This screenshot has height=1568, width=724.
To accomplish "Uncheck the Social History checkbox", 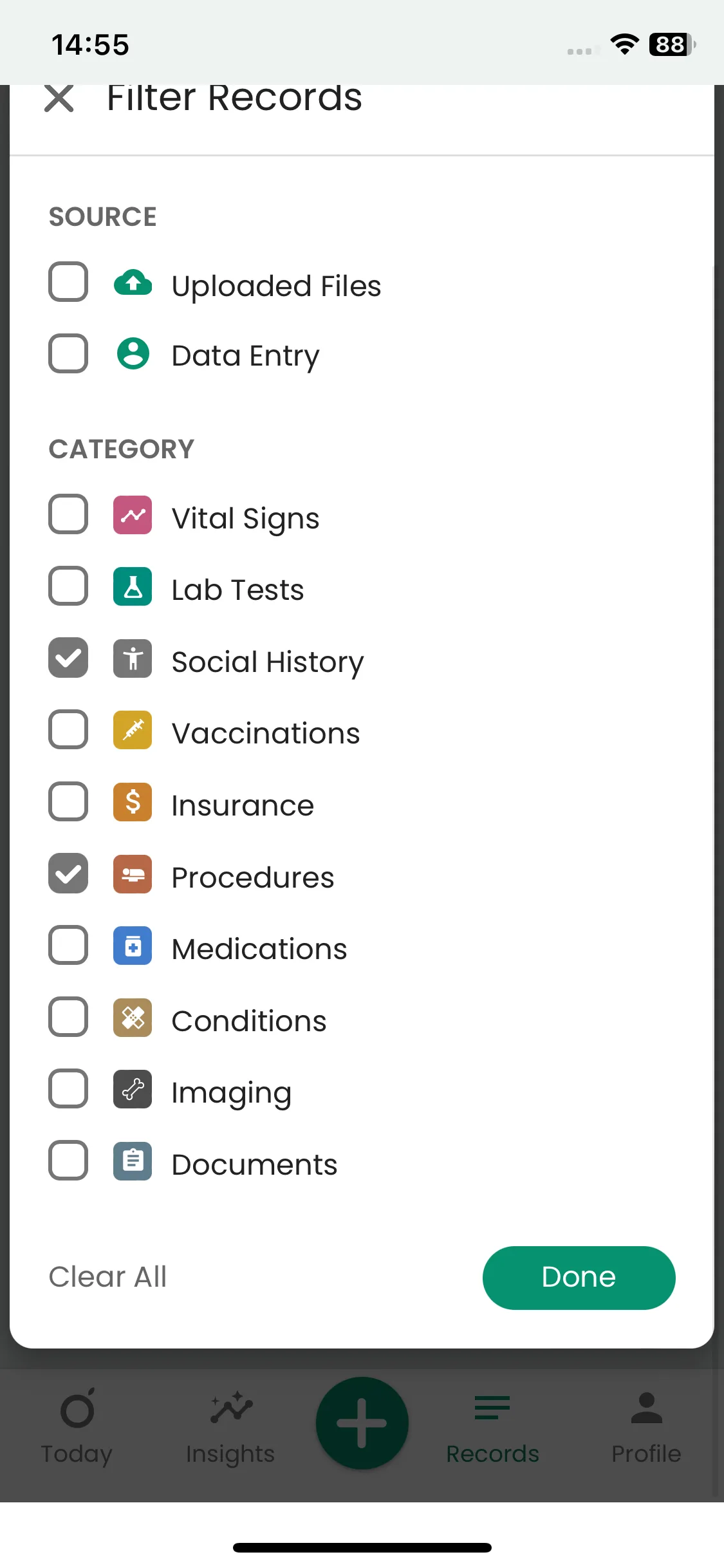I will (68, 658).
